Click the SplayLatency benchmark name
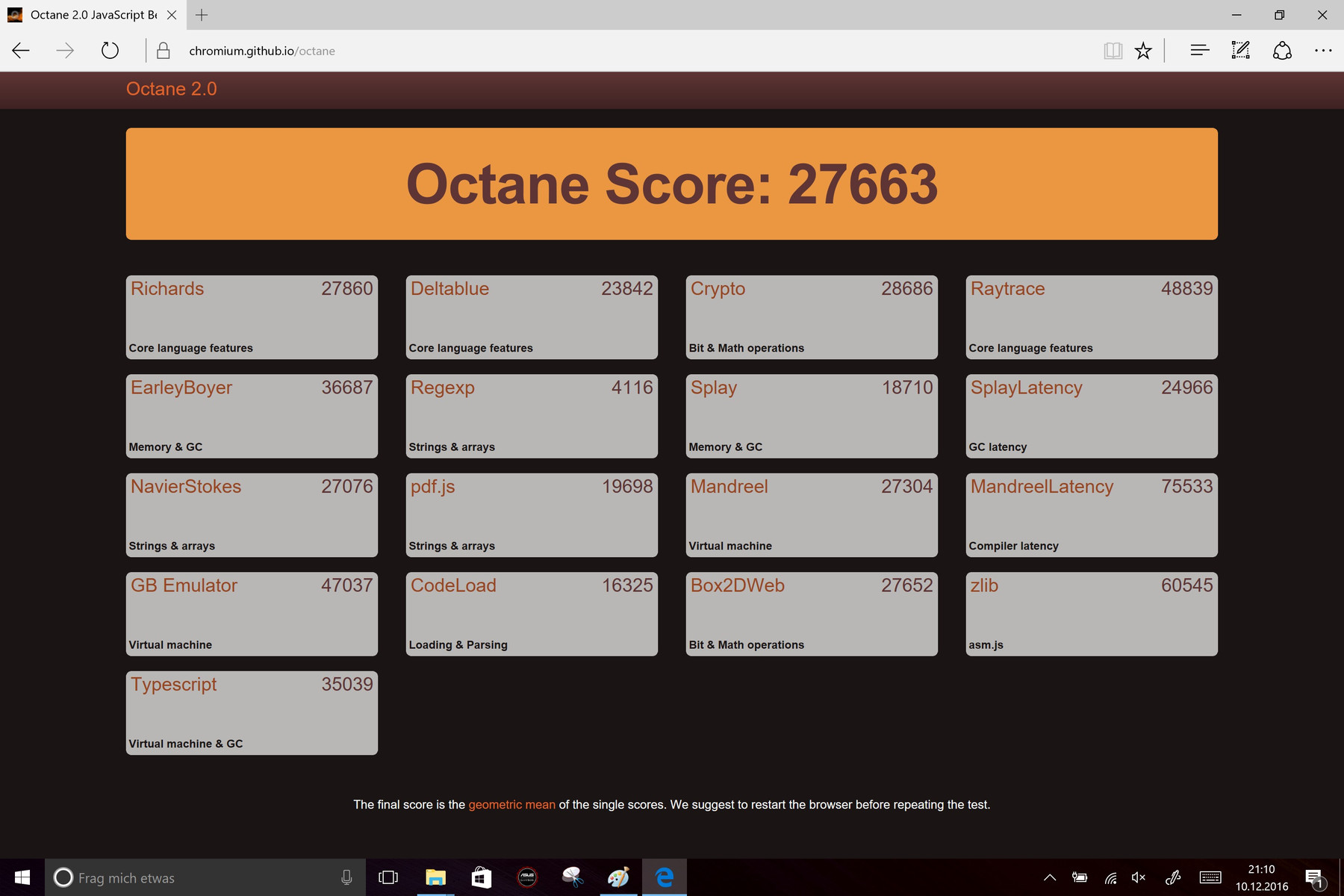This screenshot has width=1344, height=896. (x=1027, y=388)
